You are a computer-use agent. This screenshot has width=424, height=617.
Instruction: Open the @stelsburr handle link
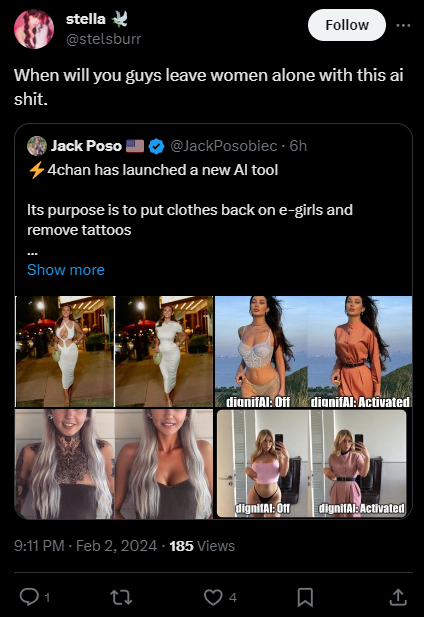(x=103, y=39)
